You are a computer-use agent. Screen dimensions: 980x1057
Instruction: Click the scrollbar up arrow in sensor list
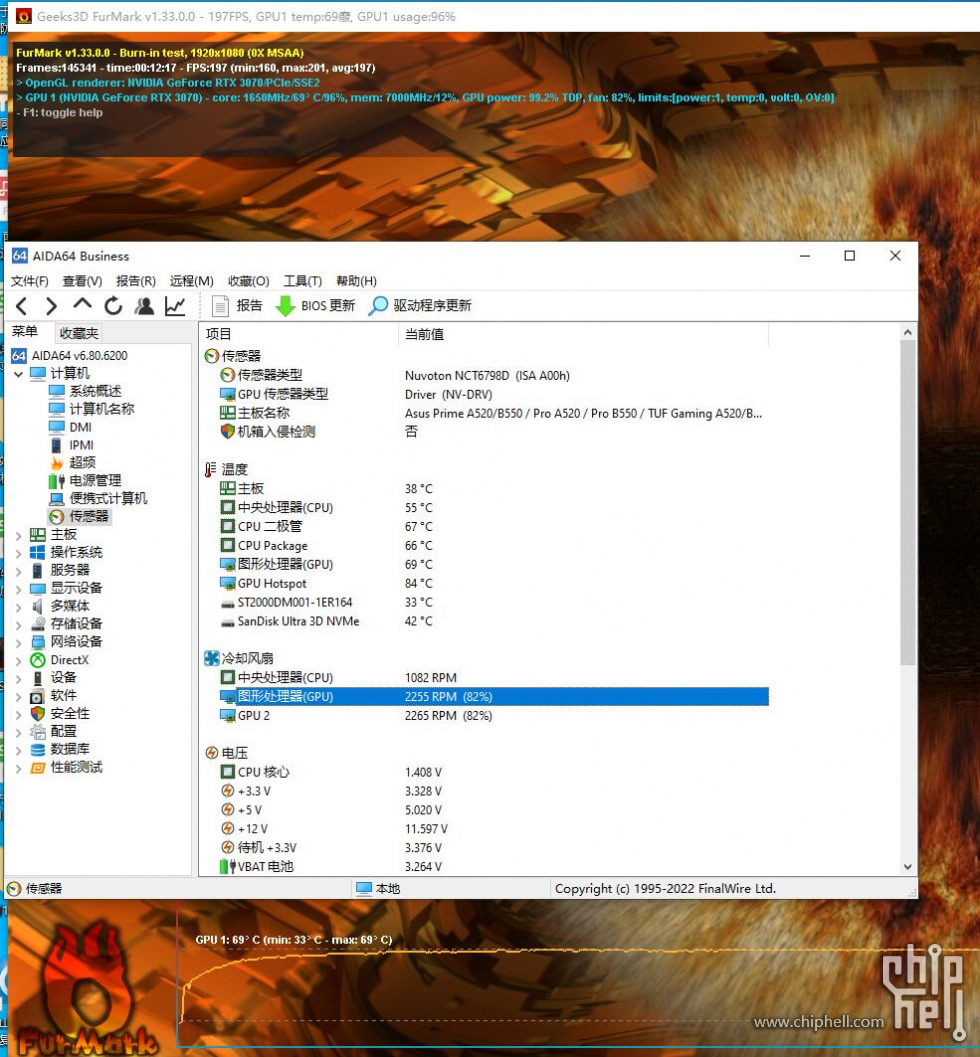907,332
